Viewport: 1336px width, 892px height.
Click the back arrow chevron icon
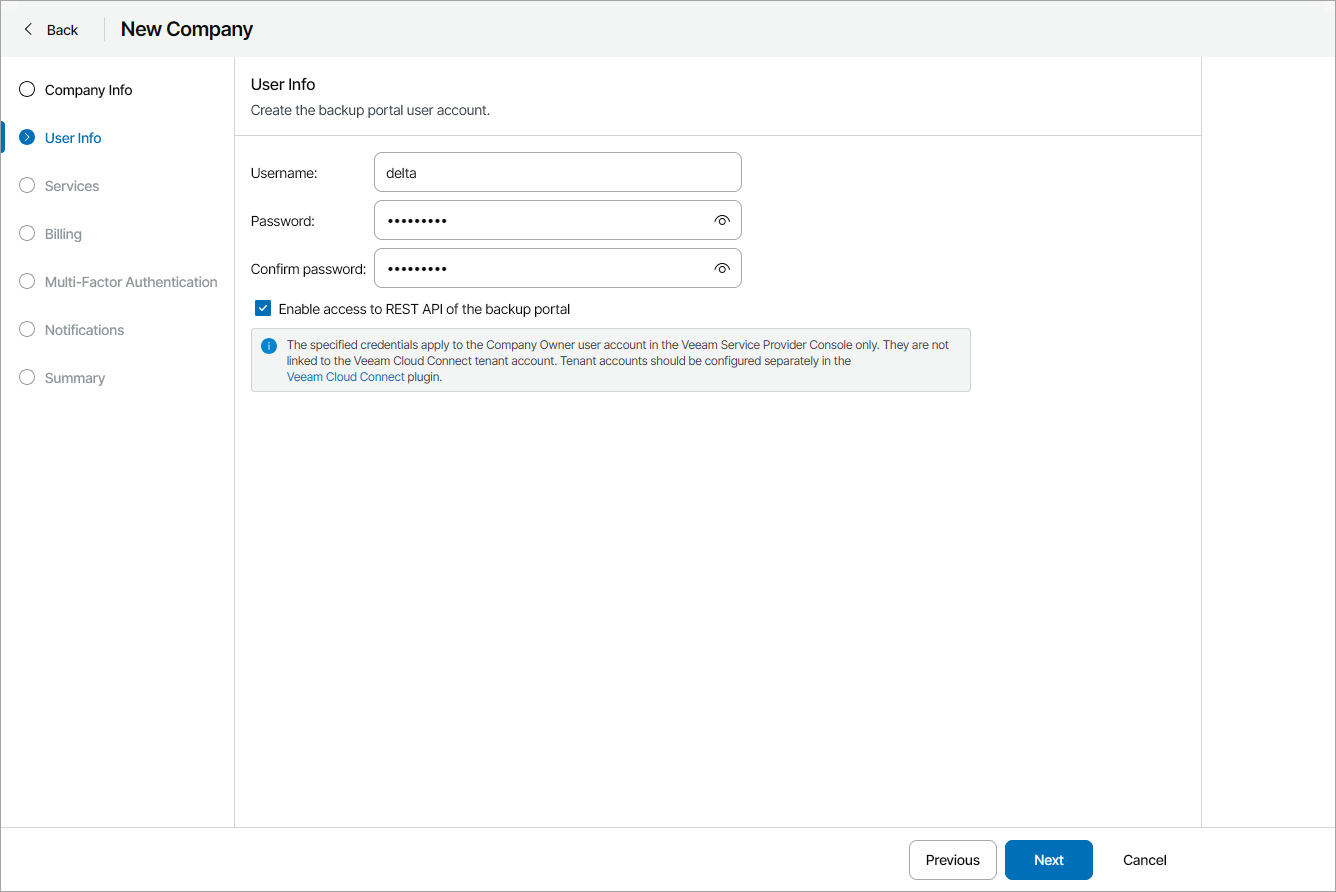pyautogui.click(x=28, y=29)
